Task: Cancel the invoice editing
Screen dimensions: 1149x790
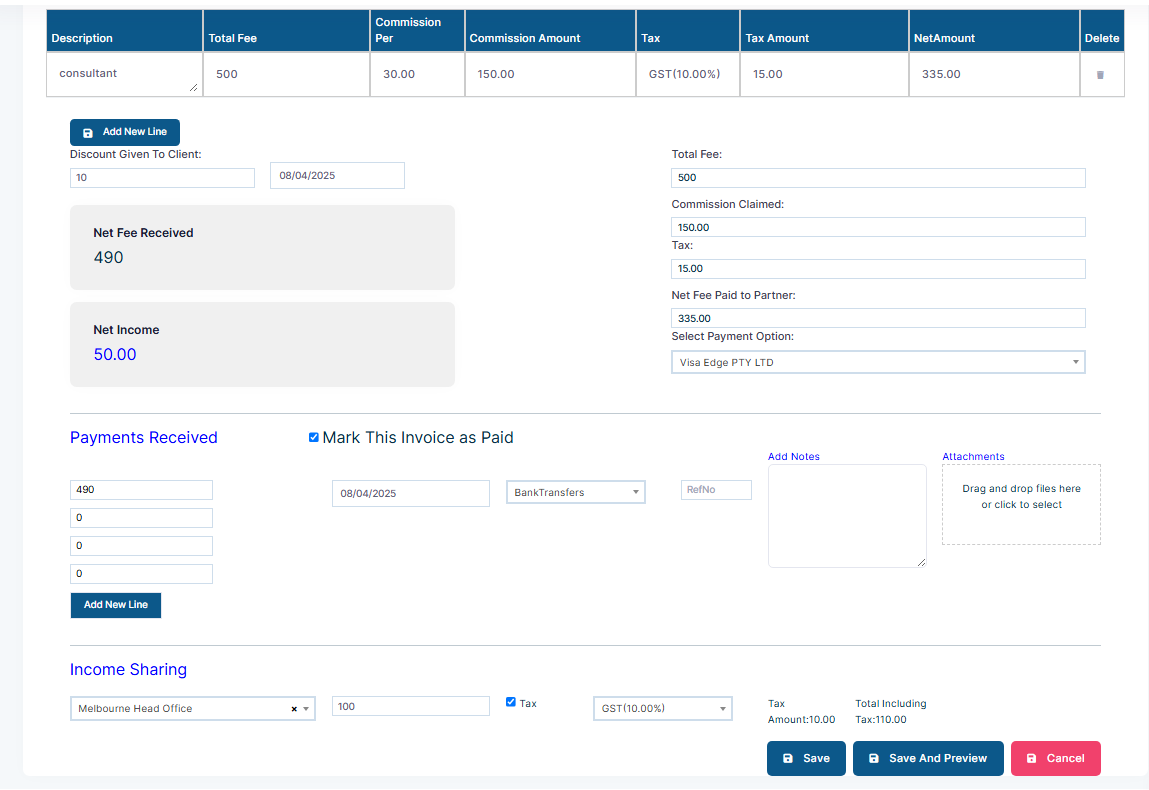Action: [1055, 758]
